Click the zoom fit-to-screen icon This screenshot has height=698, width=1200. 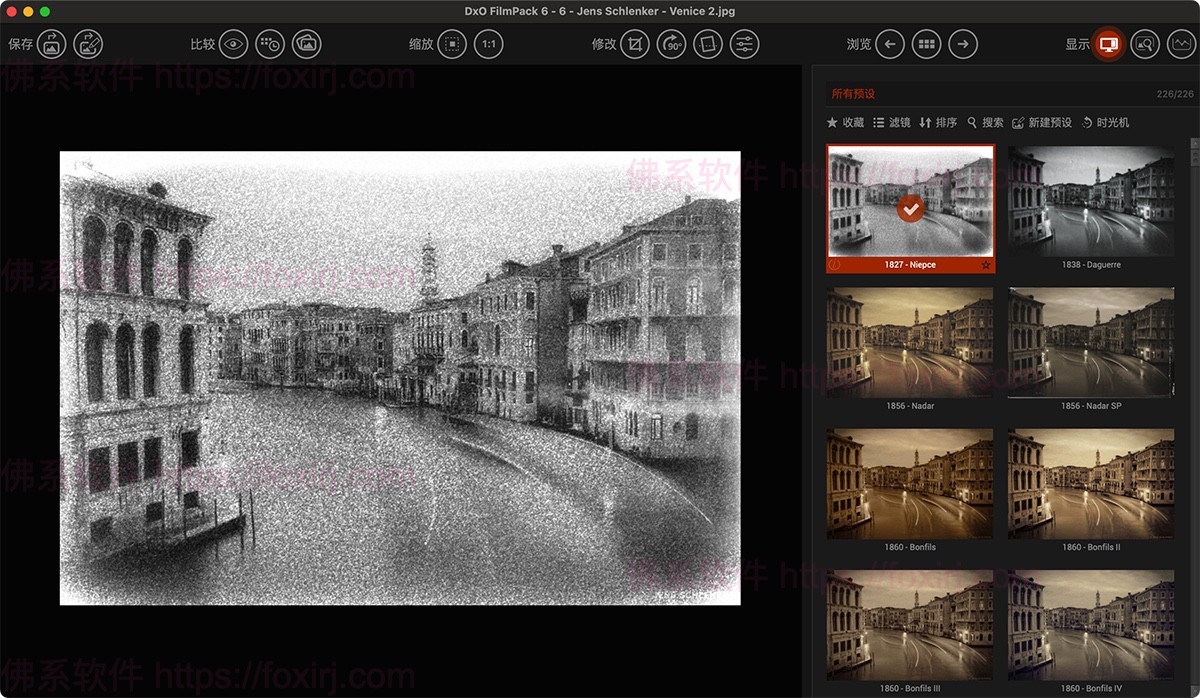tap(452, 44)
